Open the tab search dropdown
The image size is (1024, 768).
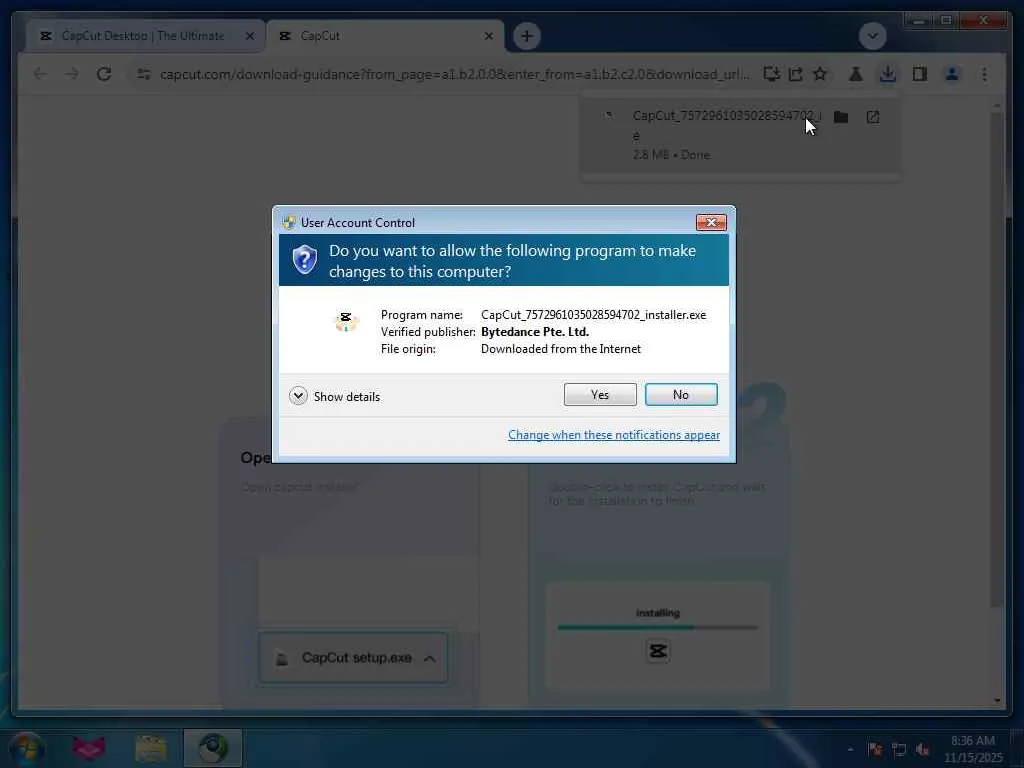pos(872,36)
